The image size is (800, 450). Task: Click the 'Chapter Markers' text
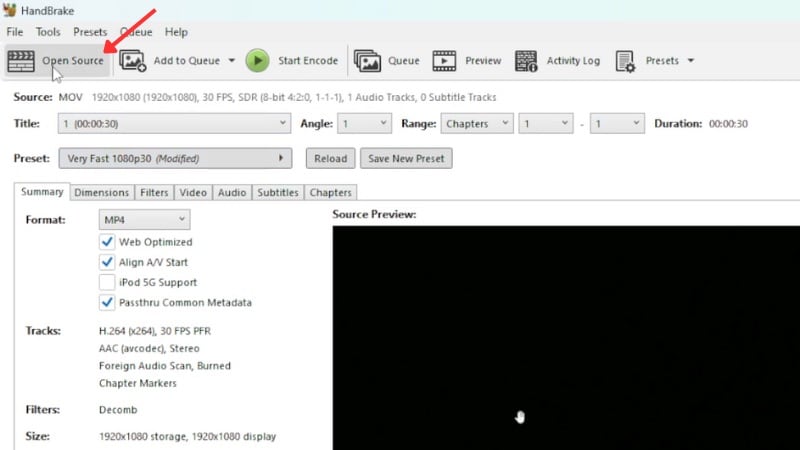click(x=138, y=383)
